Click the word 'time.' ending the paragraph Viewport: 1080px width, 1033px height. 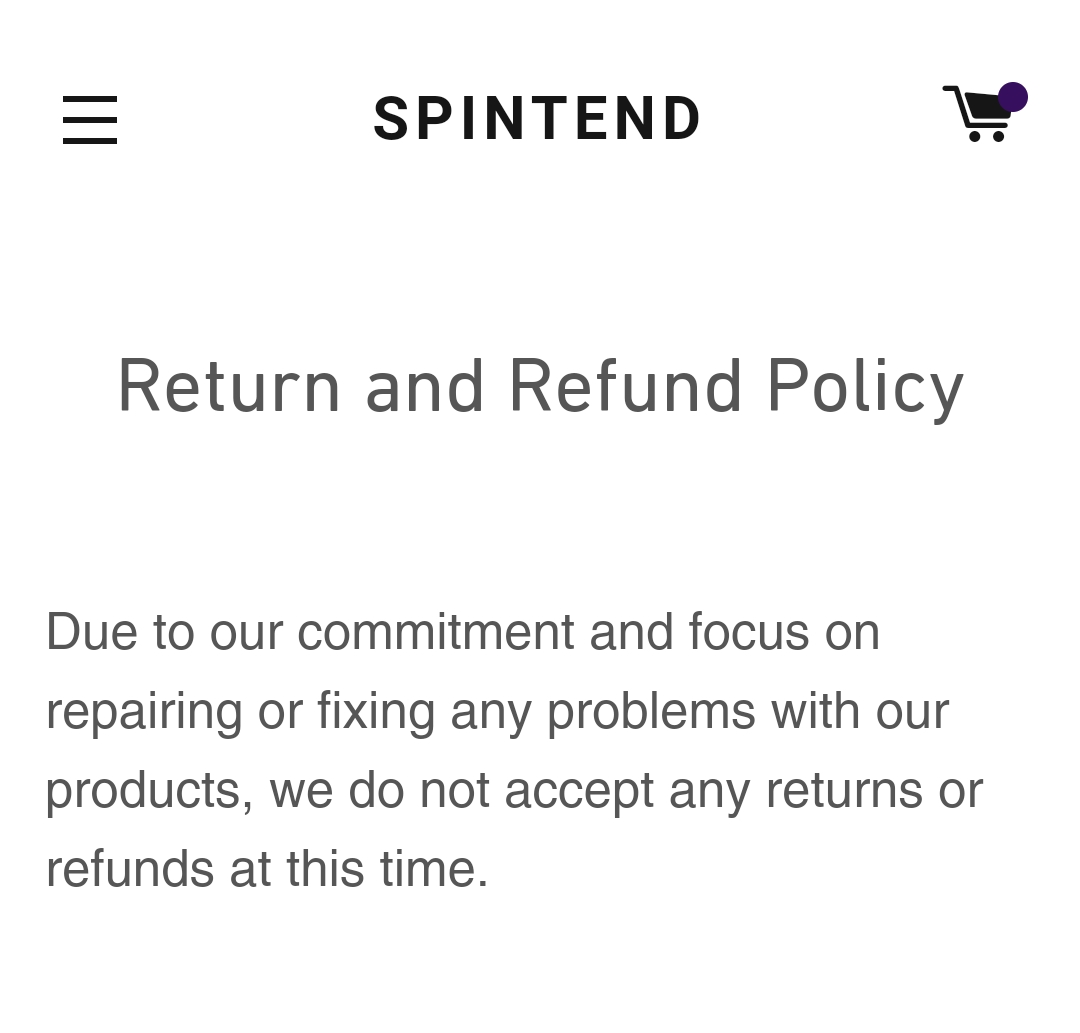coord(434,868)
